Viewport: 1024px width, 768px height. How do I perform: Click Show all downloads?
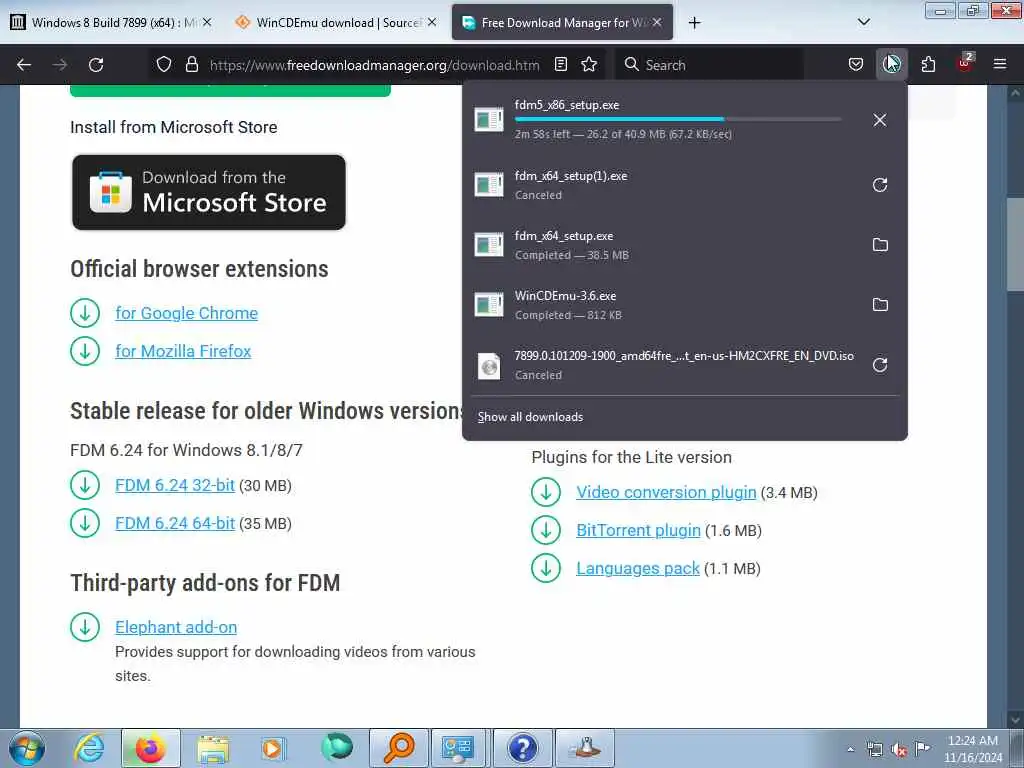click(530, 417)
